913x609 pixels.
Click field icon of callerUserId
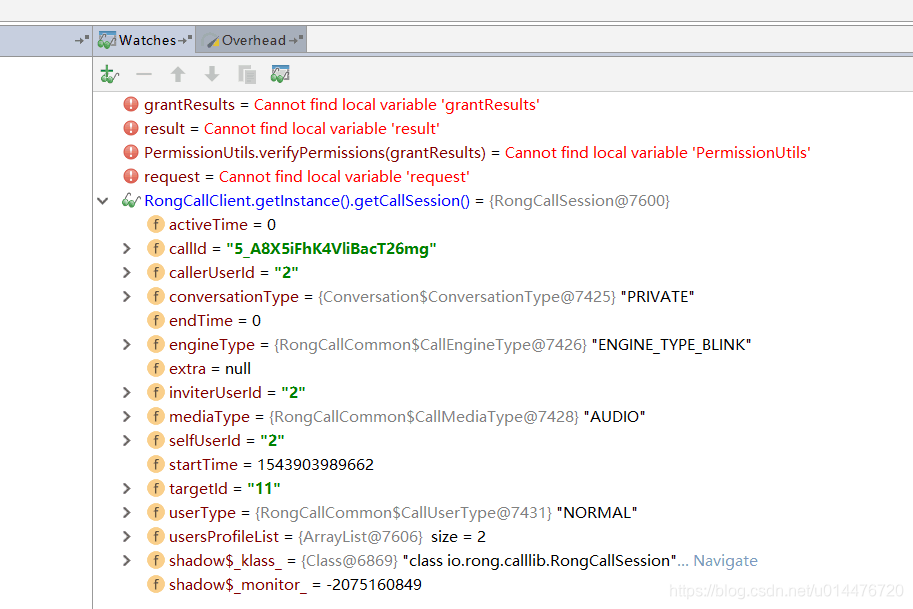[x=155, y=272]
